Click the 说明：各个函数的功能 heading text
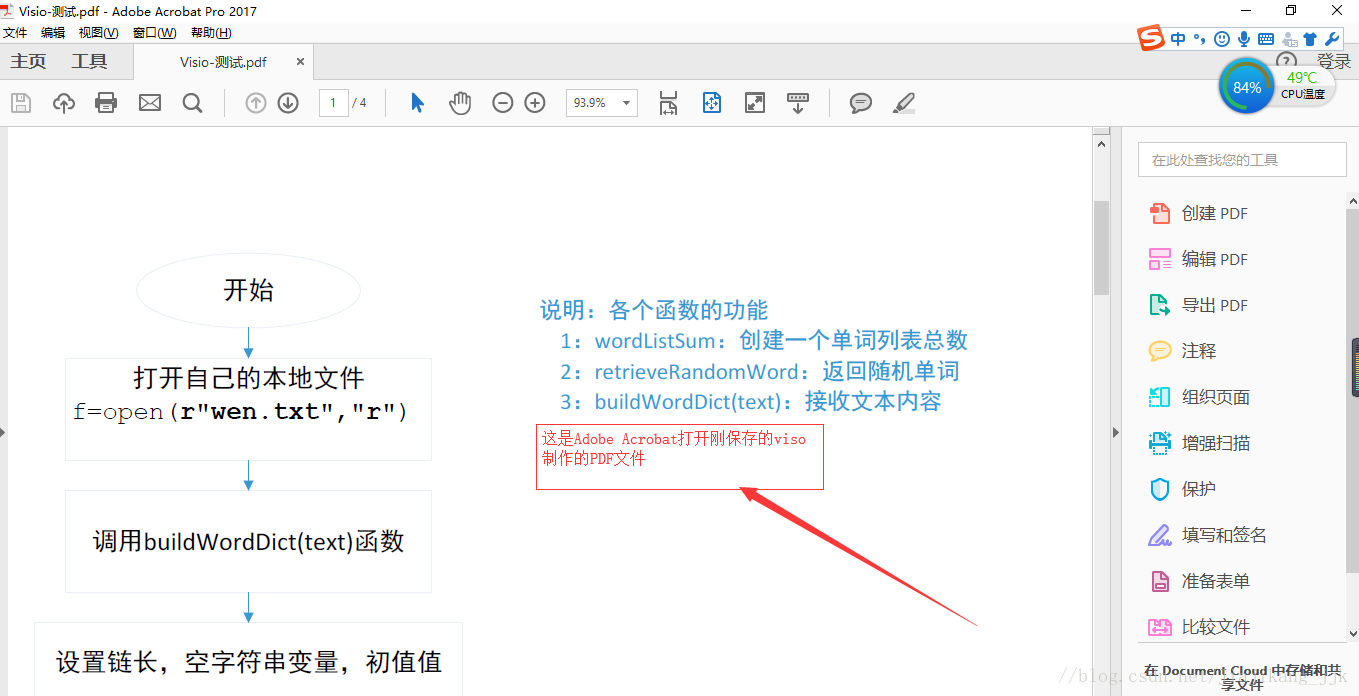The image size is (1359, 696). [x=655, y=310]
